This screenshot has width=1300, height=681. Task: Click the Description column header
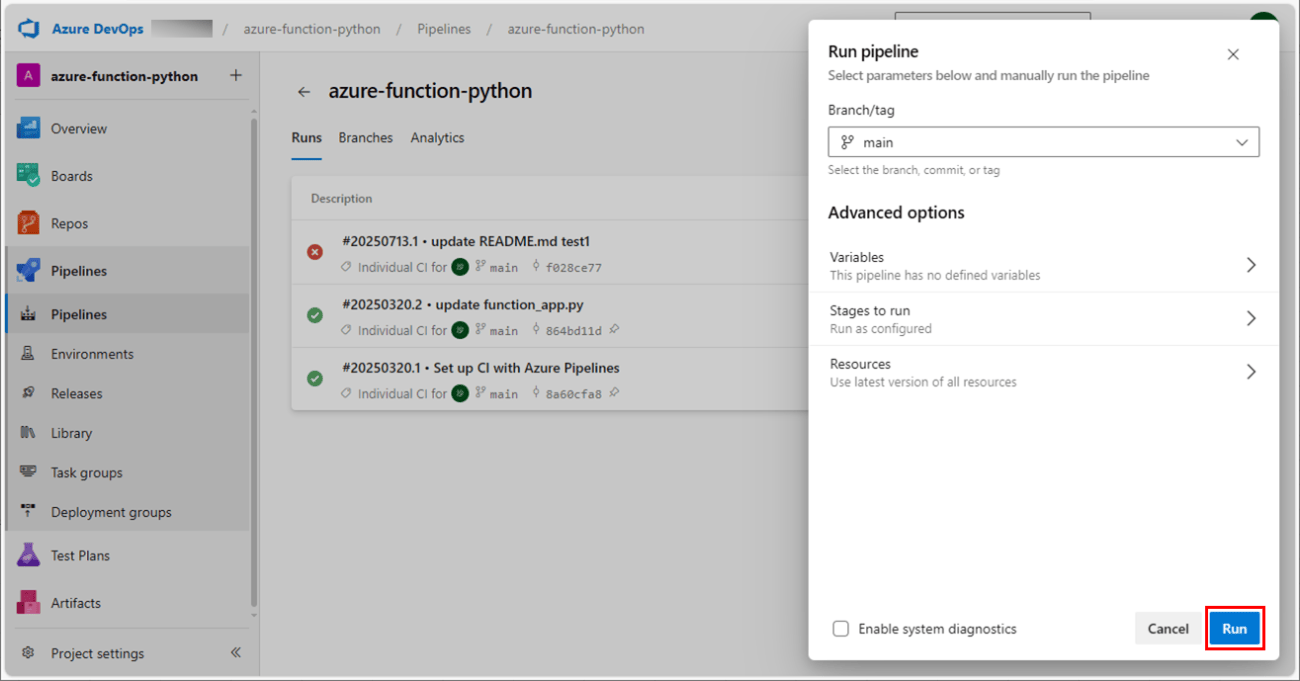tap(341, 199)
